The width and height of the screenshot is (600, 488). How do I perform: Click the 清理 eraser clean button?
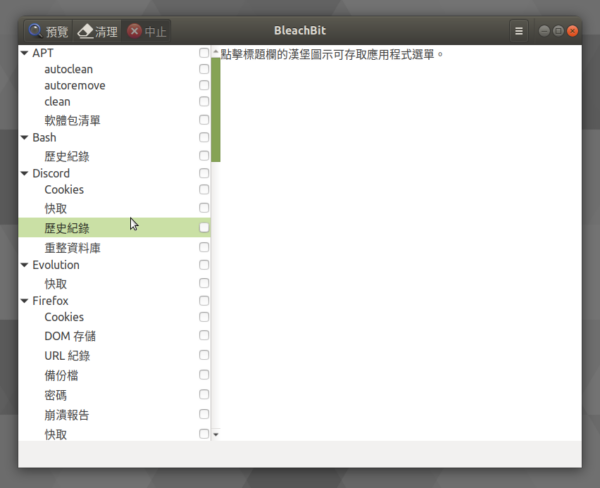97,31
